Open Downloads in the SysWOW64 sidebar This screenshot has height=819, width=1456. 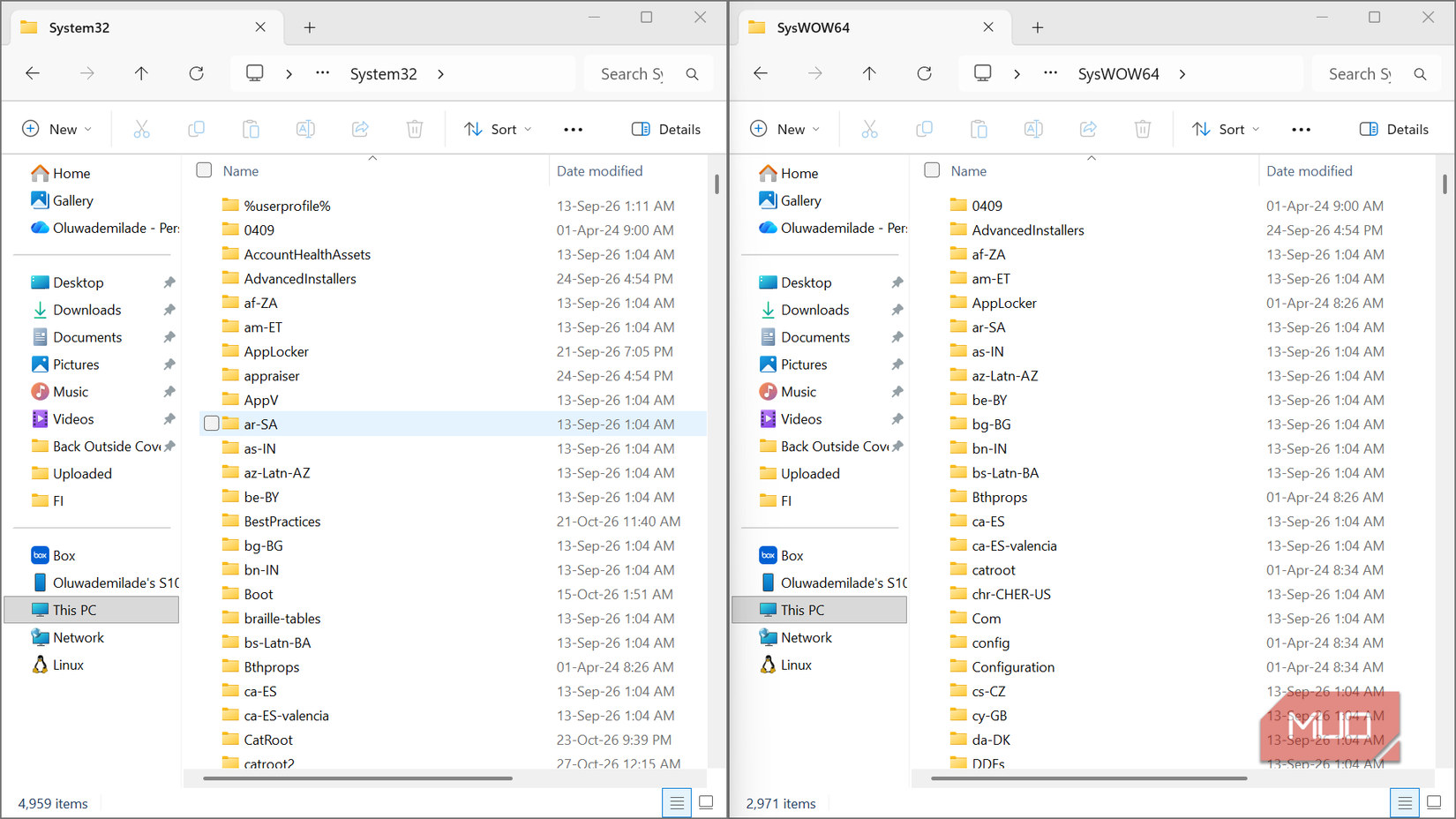tap(815, 310)
